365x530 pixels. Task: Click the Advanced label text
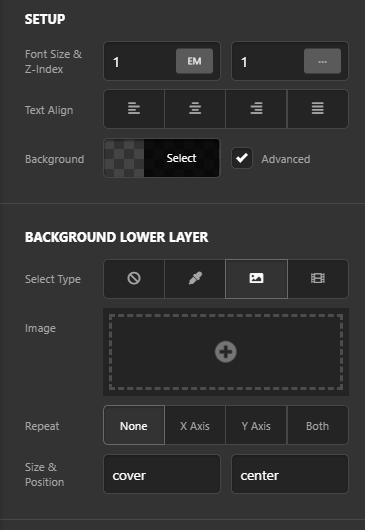286,159
